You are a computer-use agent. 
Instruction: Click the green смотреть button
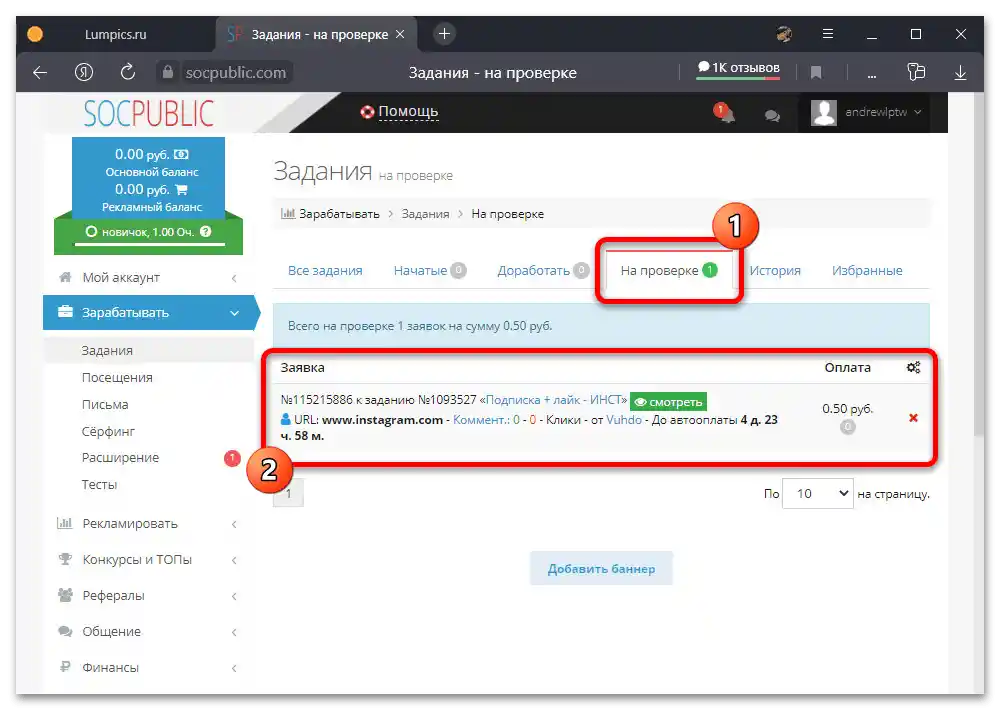pos(668,402)
